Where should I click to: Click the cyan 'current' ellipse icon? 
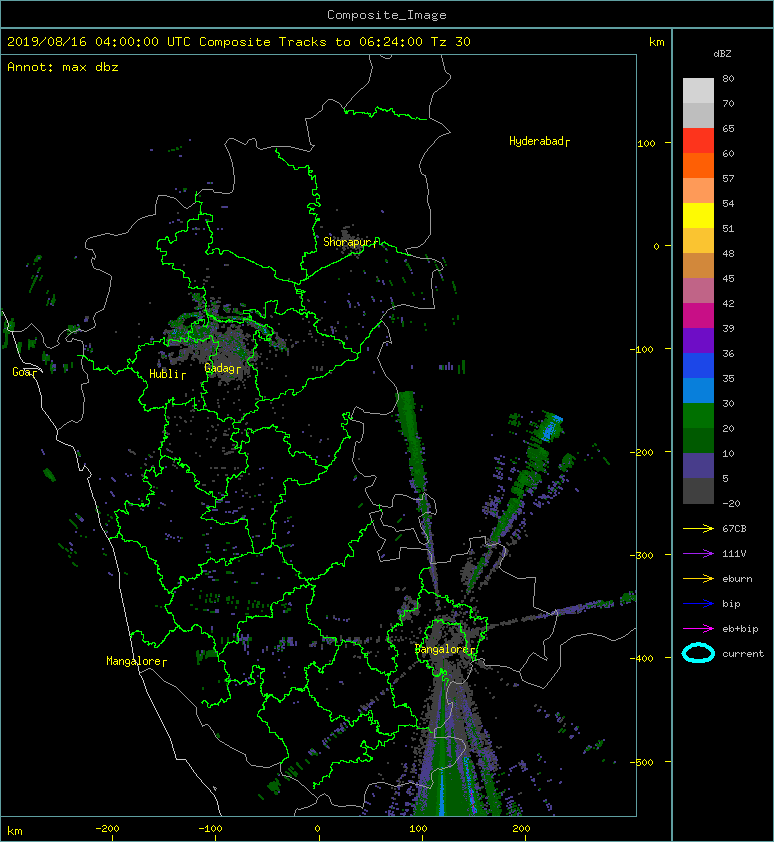pyautogui.click(x=698, y=653)
